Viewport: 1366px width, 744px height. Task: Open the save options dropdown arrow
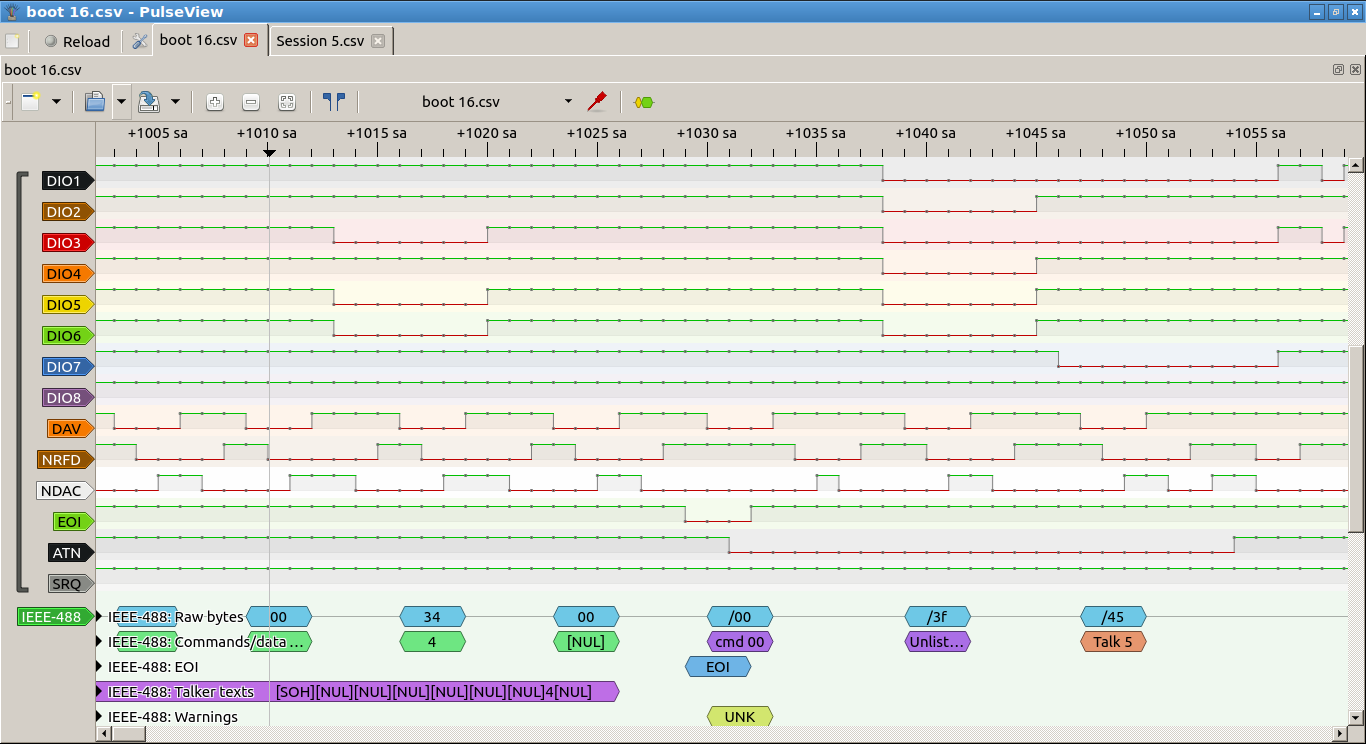click(175, 101)
